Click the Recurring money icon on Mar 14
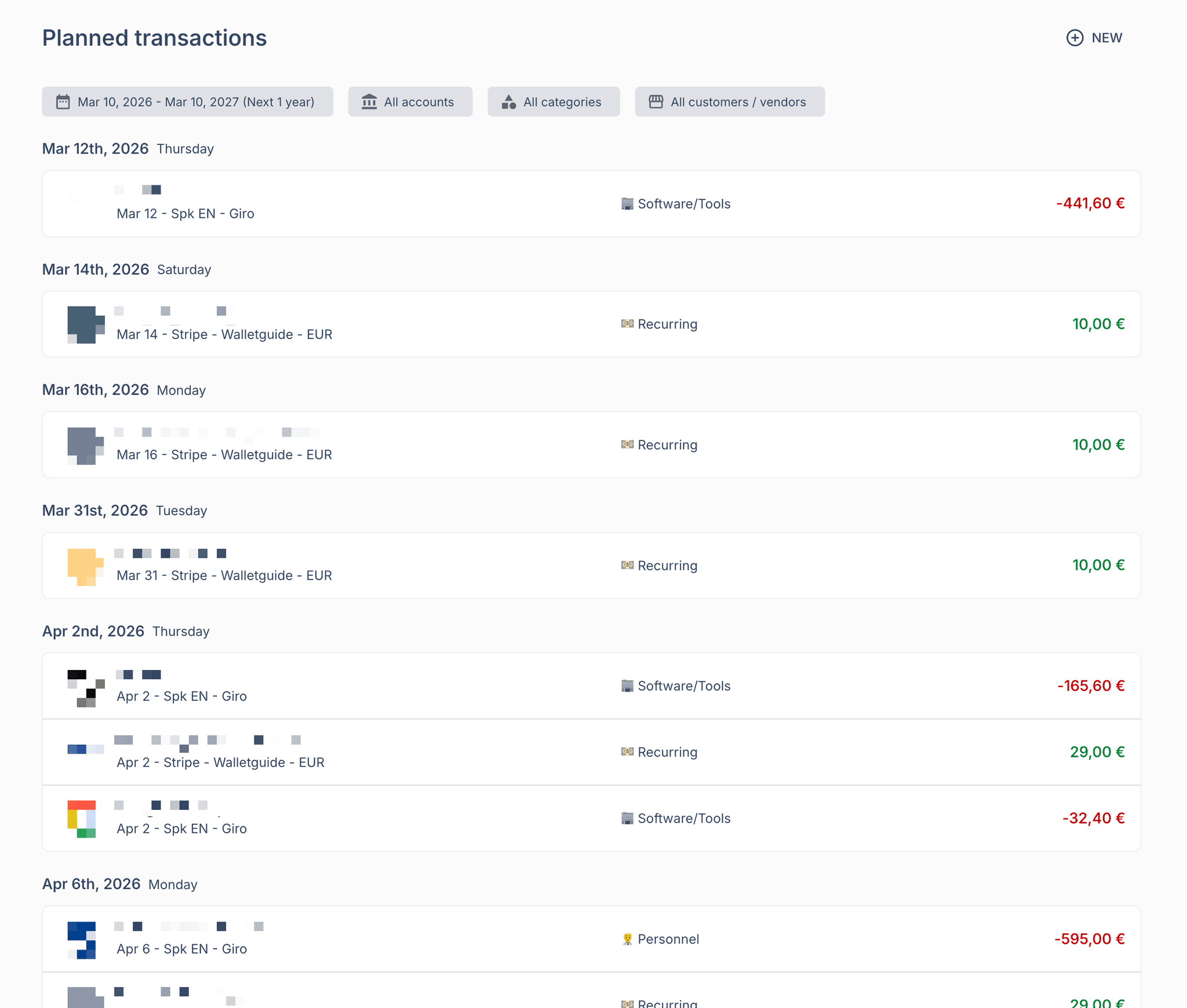 pyautogui.click(x=627, y=324)
